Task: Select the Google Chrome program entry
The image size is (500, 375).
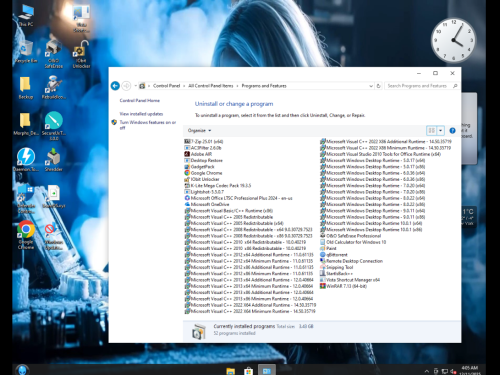Action: click(203, 173)
